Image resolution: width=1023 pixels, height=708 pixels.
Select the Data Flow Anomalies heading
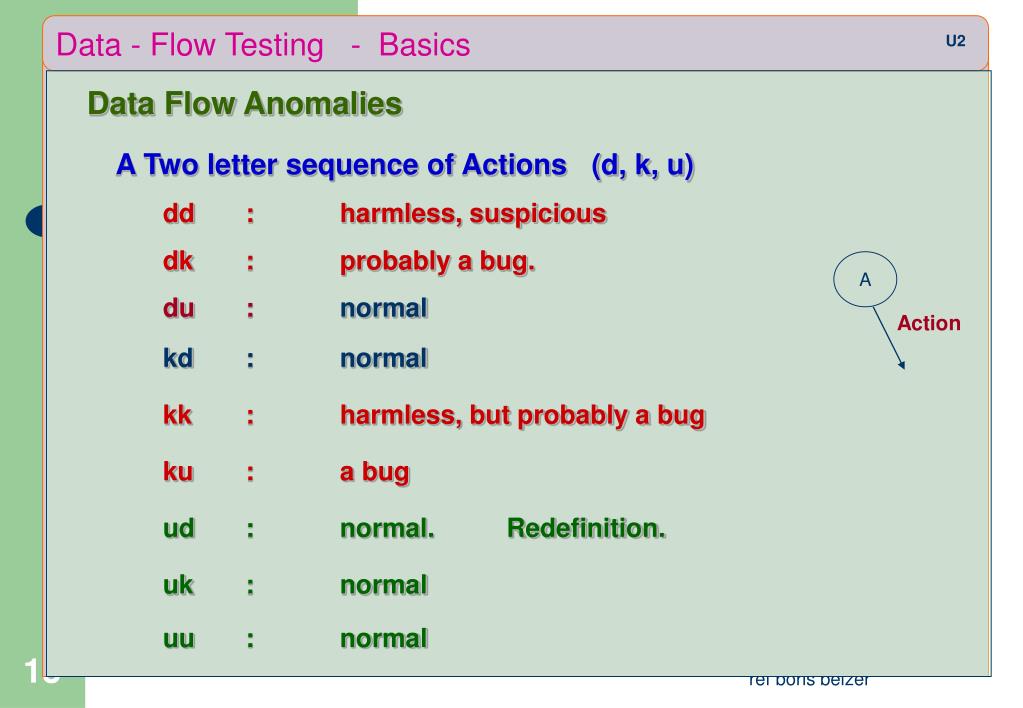245,104
